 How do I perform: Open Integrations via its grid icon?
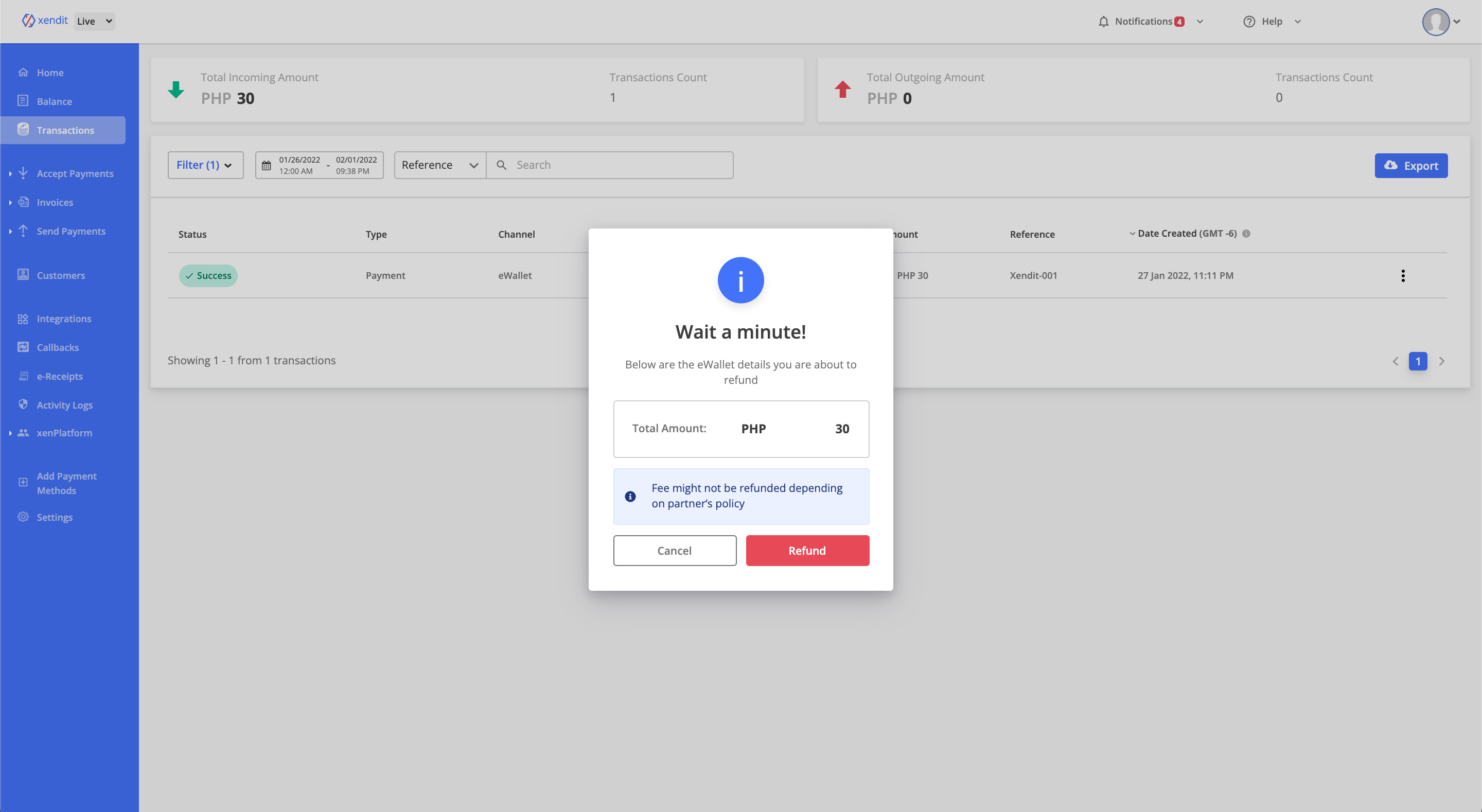point(23,318)
